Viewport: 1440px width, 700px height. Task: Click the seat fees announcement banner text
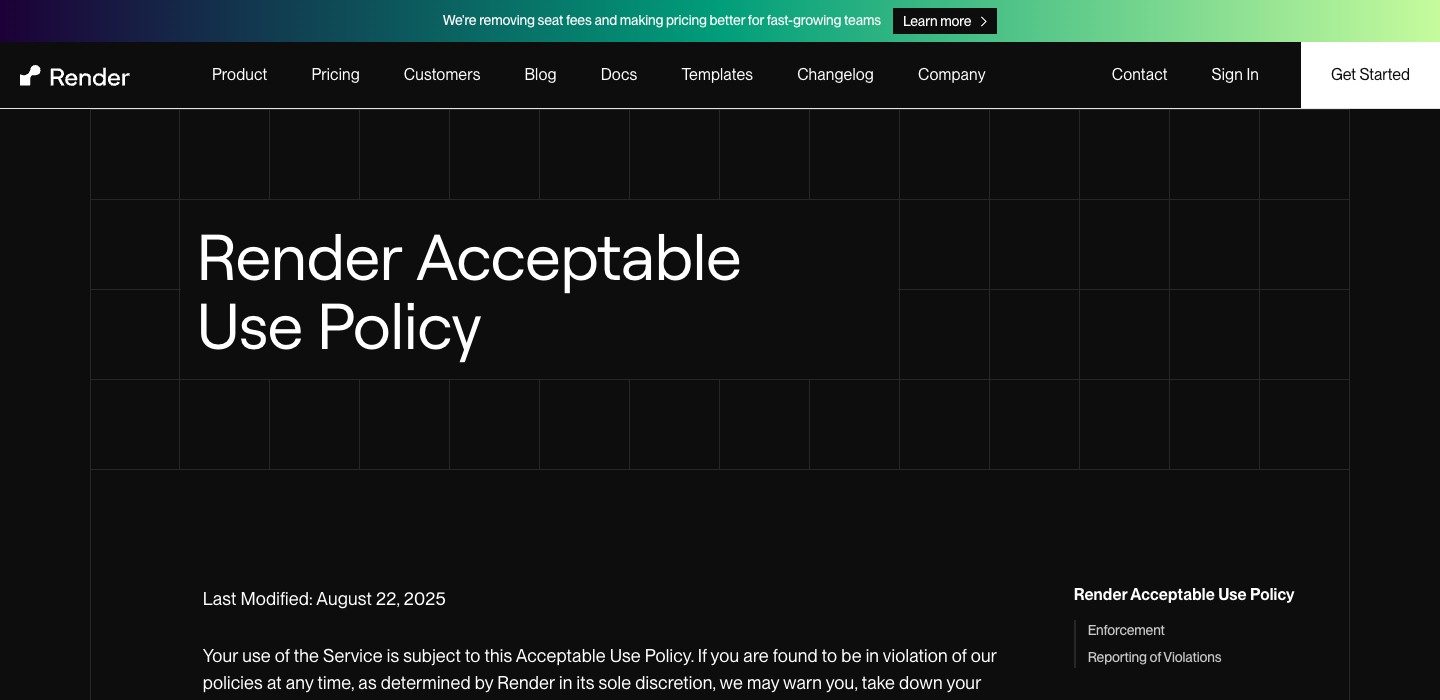pyautogui.click(x=662, y=21)
